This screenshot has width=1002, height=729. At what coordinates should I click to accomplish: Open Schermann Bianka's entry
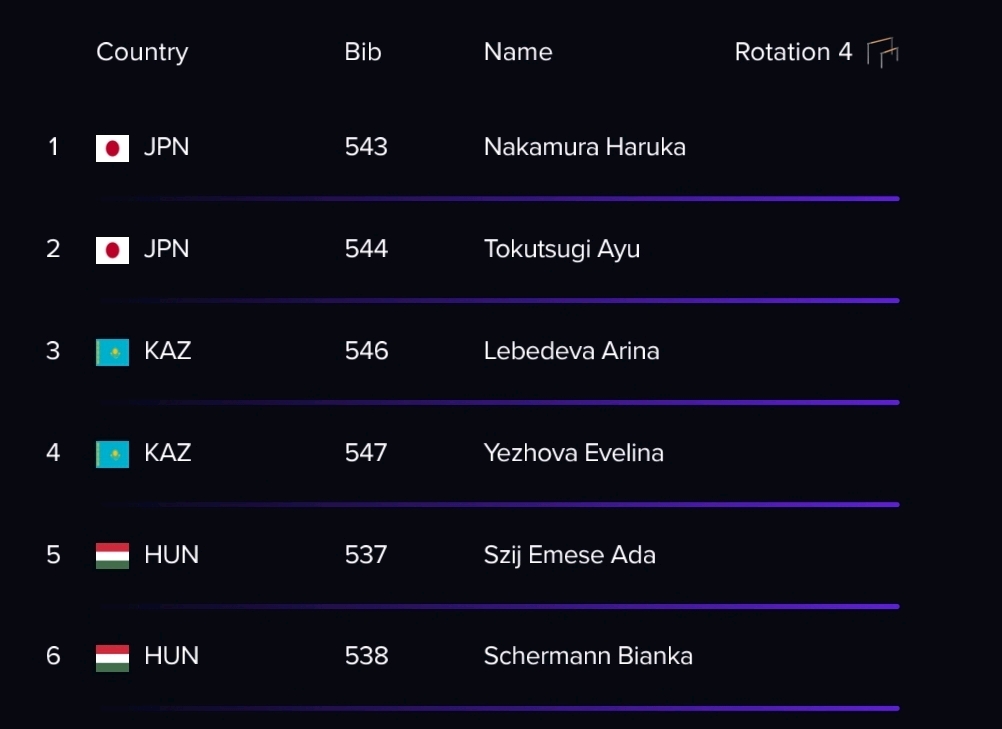[588, 656]
